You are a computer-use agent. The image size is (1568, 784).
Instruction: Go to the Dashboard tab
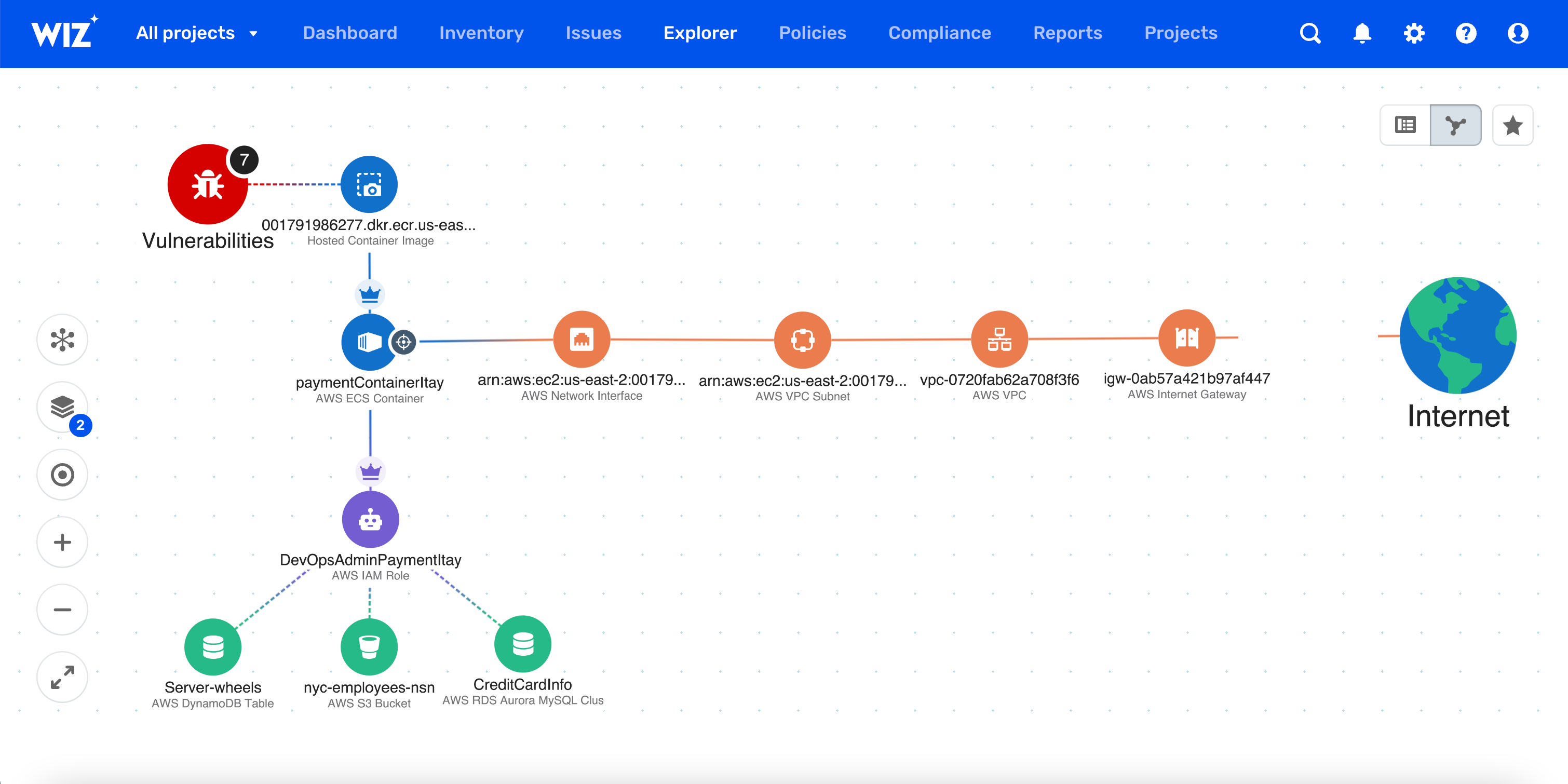click(x=350, y=33)
